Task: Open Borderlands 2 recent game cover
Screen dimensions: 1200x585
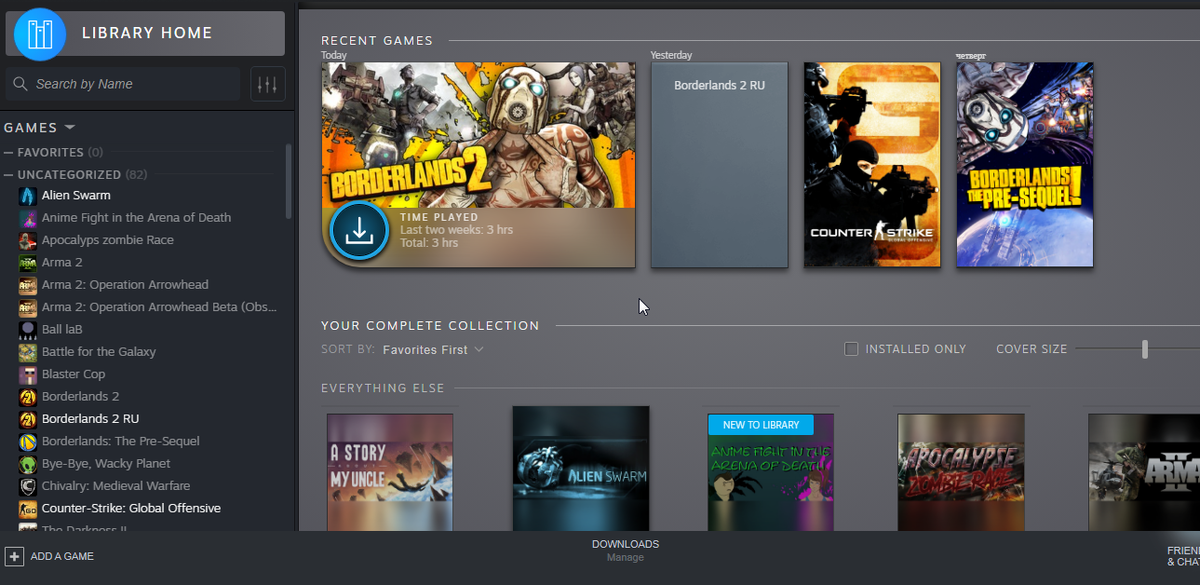Action: pos(478,165)
